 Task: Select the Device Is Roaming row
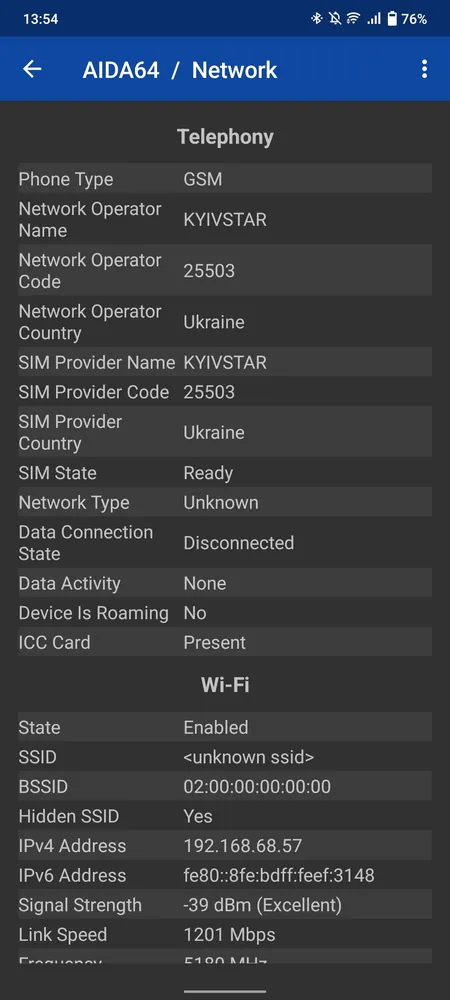tap(225, 613)
